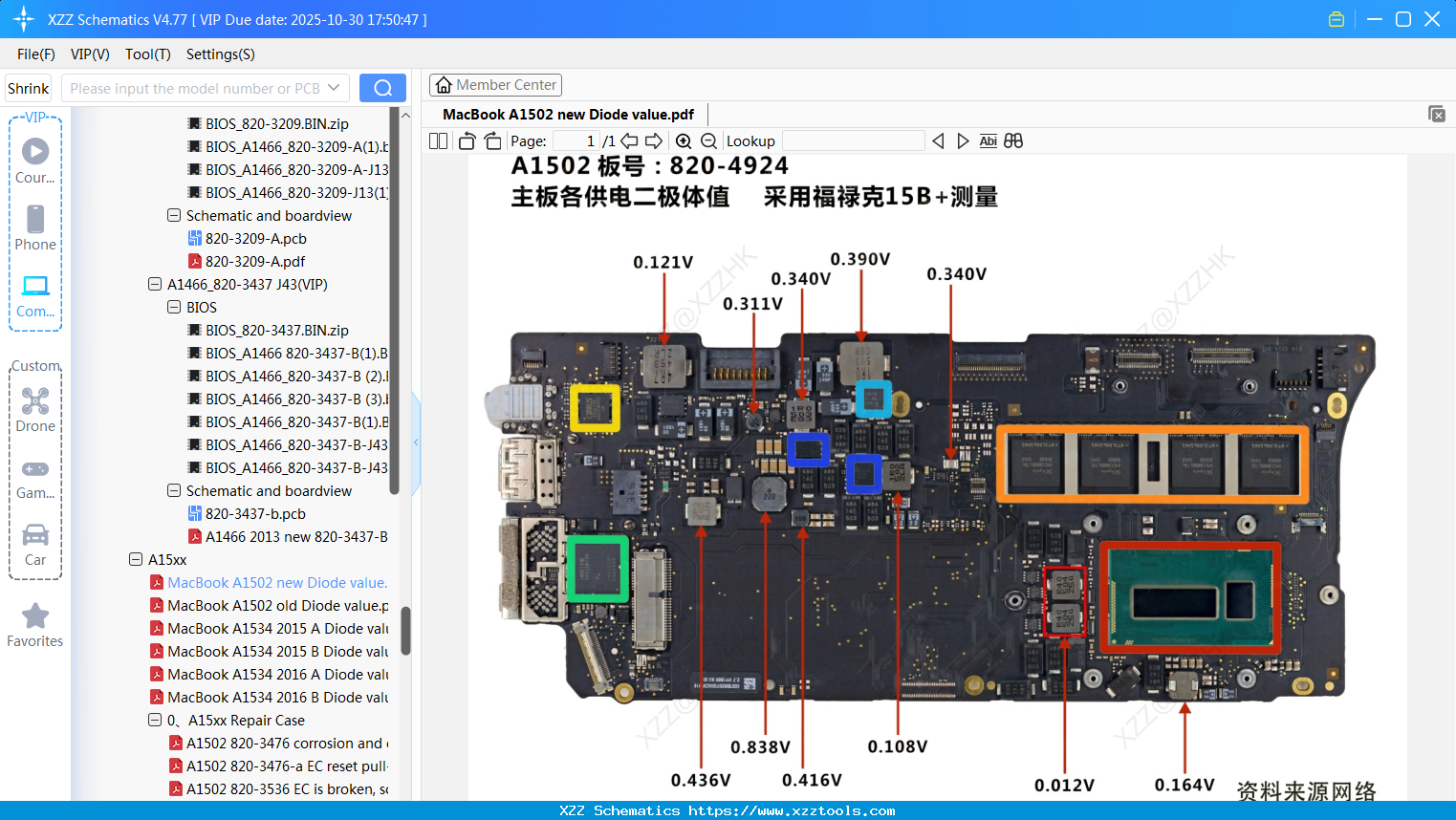Jump to the next lookup result
This screenshot has width=1456, height=820.
click(x=963, y=140)
